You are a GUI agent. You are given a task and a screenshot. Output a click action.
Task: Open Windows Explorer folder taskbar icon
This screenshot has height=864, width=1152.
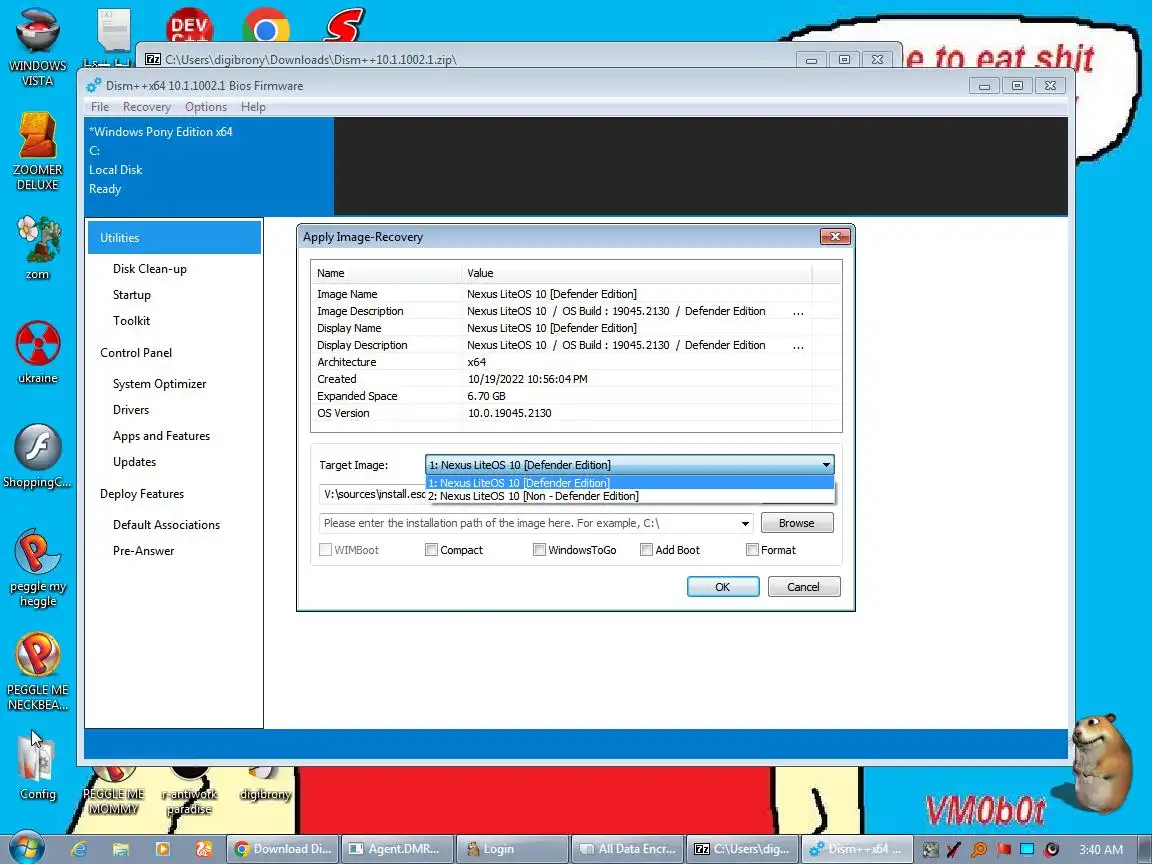[x=120, y=849]
